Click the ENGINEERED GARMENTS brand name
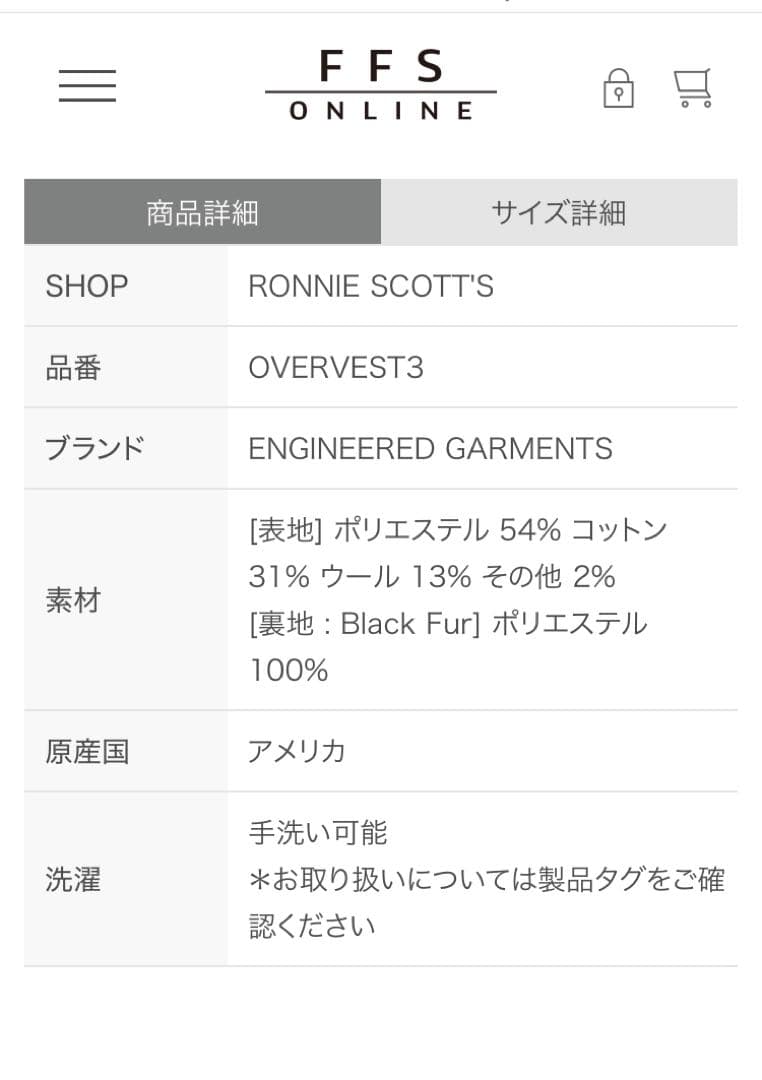Viewport: 762px width, 1080px height. (430, 449)
